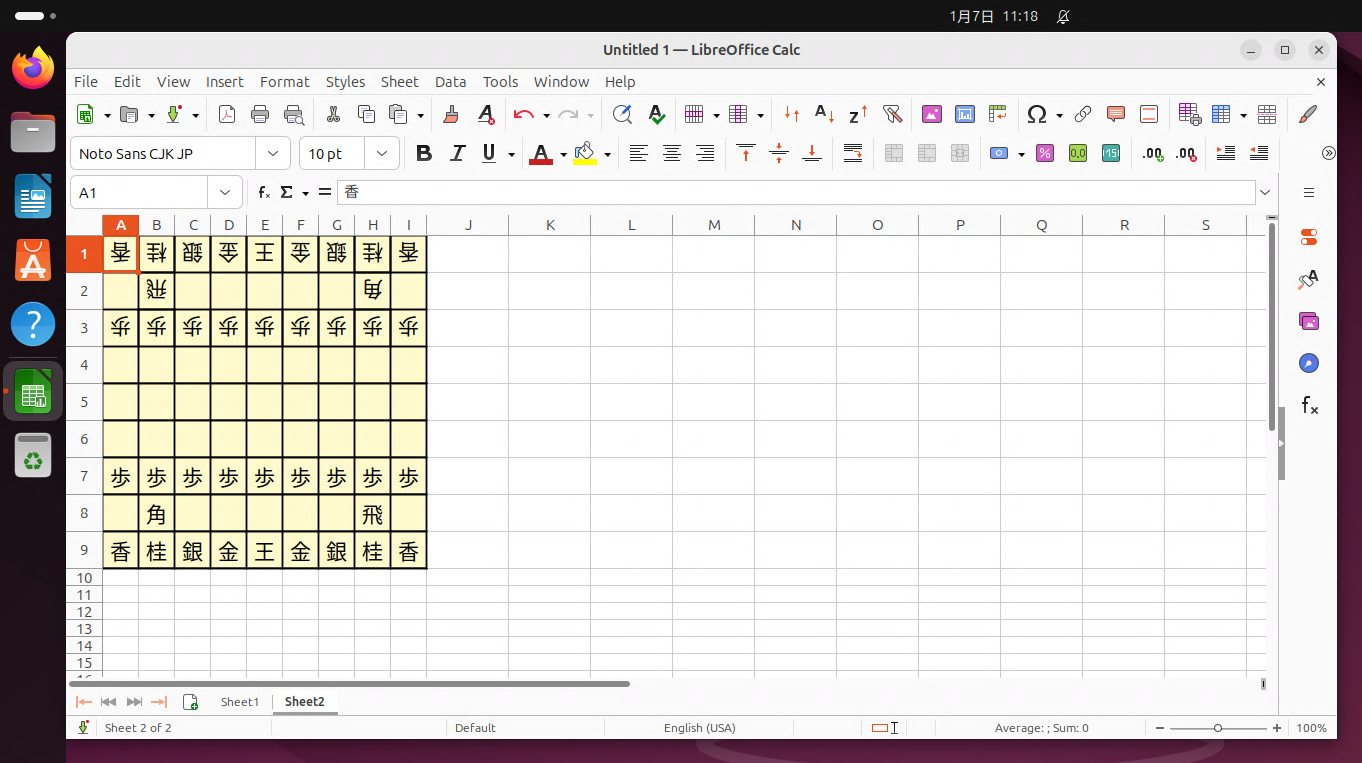Click the Export as PDF icon

point(227,114)
